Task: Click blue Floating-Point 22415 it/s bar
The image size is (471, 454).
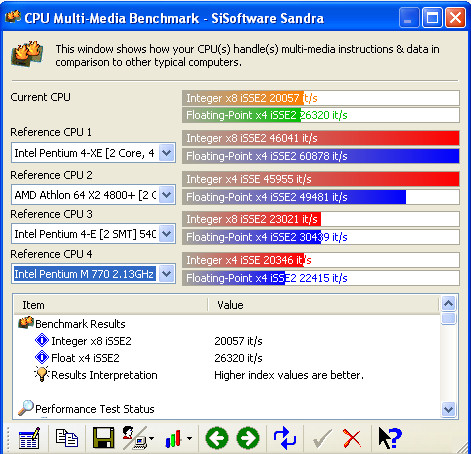Action: [321, 278]
